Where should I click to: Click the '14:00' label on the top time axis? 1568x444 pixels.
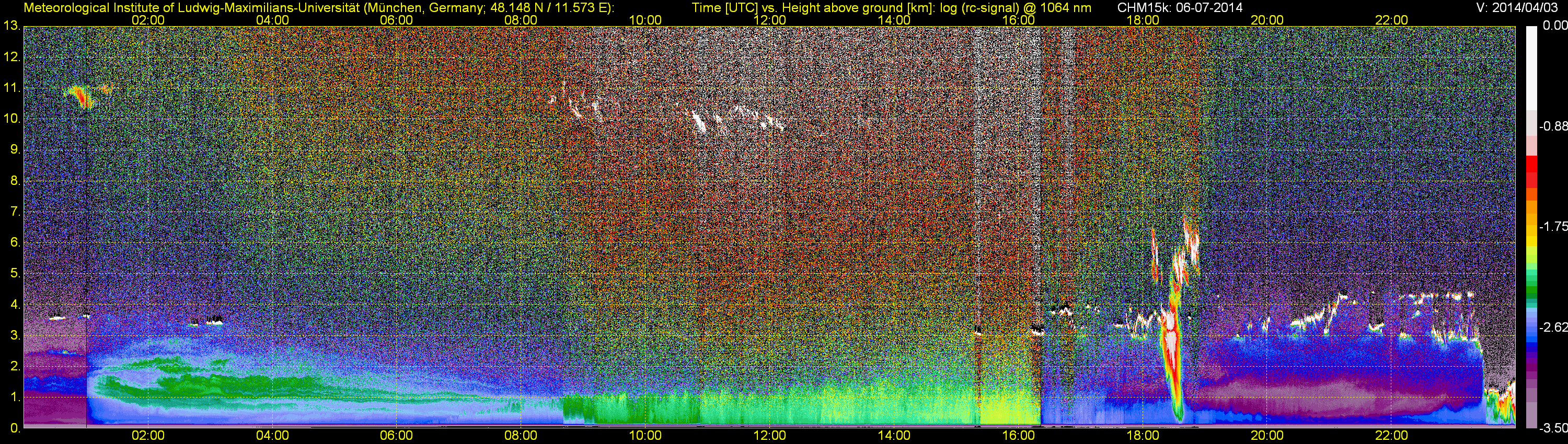[x=894, y=20]
